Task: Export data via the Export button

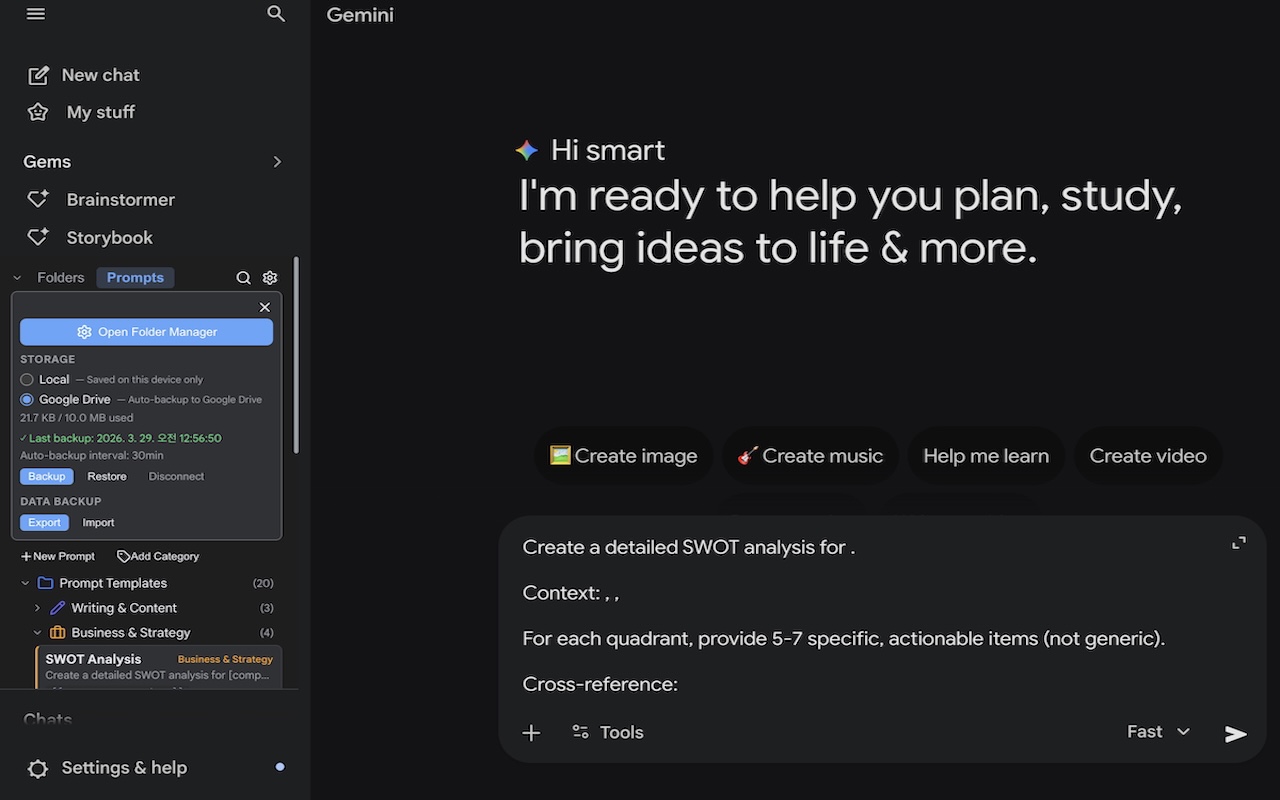Action: pos(44,522)
